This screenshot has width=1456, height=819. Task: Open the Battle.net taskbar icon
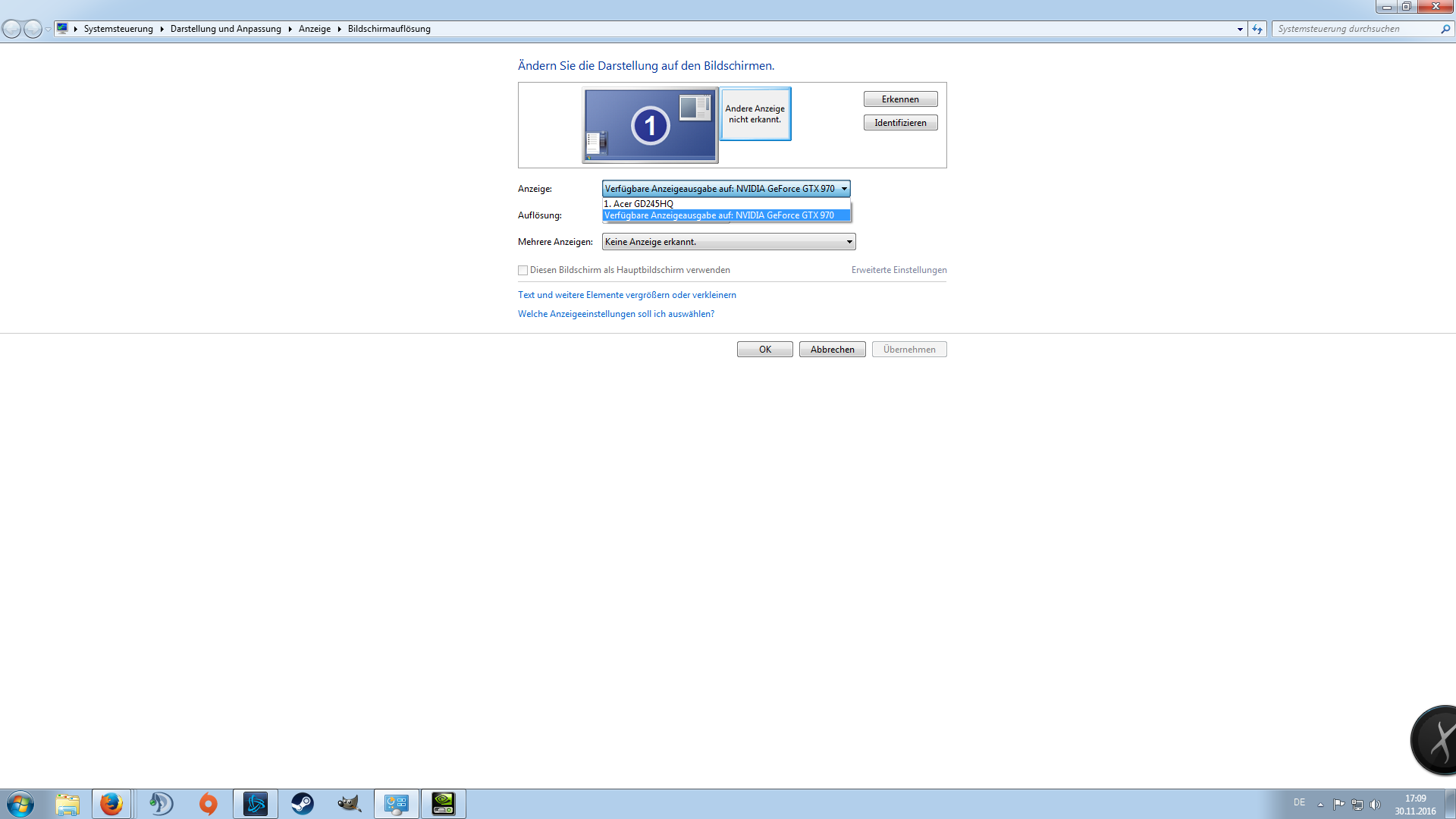point(256,804)
